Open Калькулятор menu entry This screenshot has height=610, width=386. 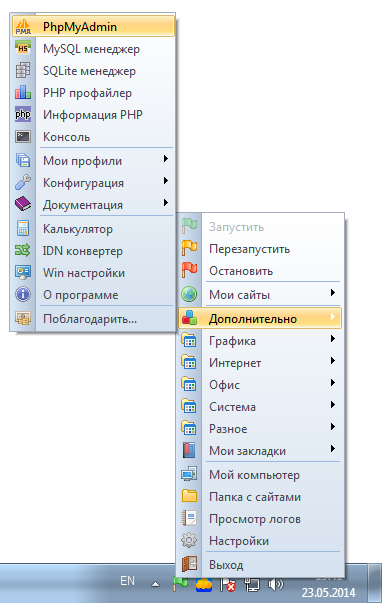93,229
